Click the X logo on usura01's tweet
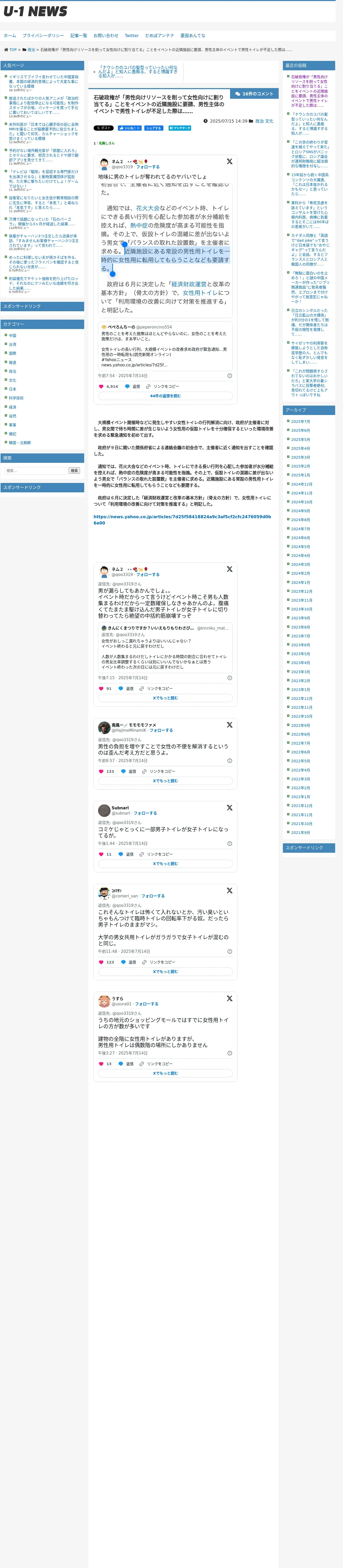The height and width of the screenshot is (1568, 343). coord(230,999)
